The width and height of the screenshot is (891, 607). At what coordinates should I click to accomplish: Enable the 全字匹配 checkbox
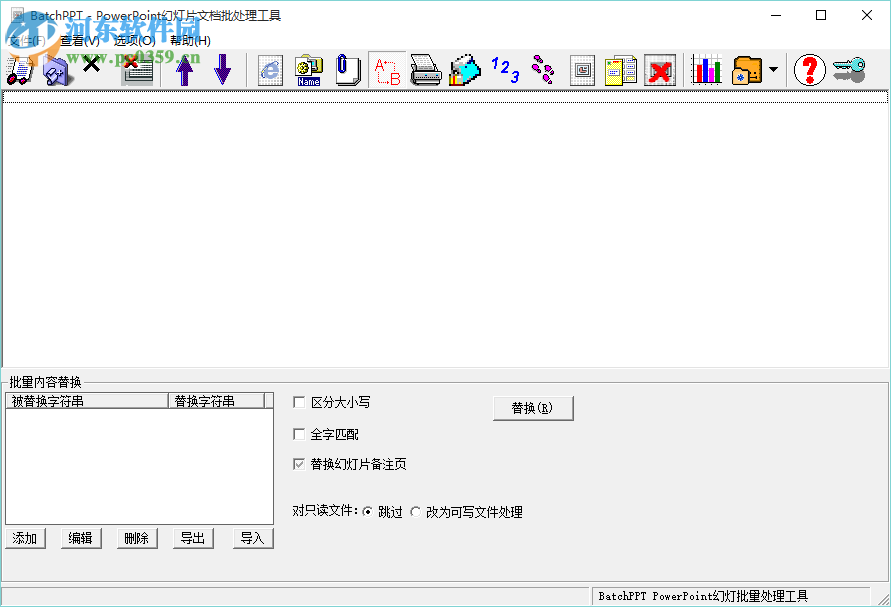click(298, 432)
